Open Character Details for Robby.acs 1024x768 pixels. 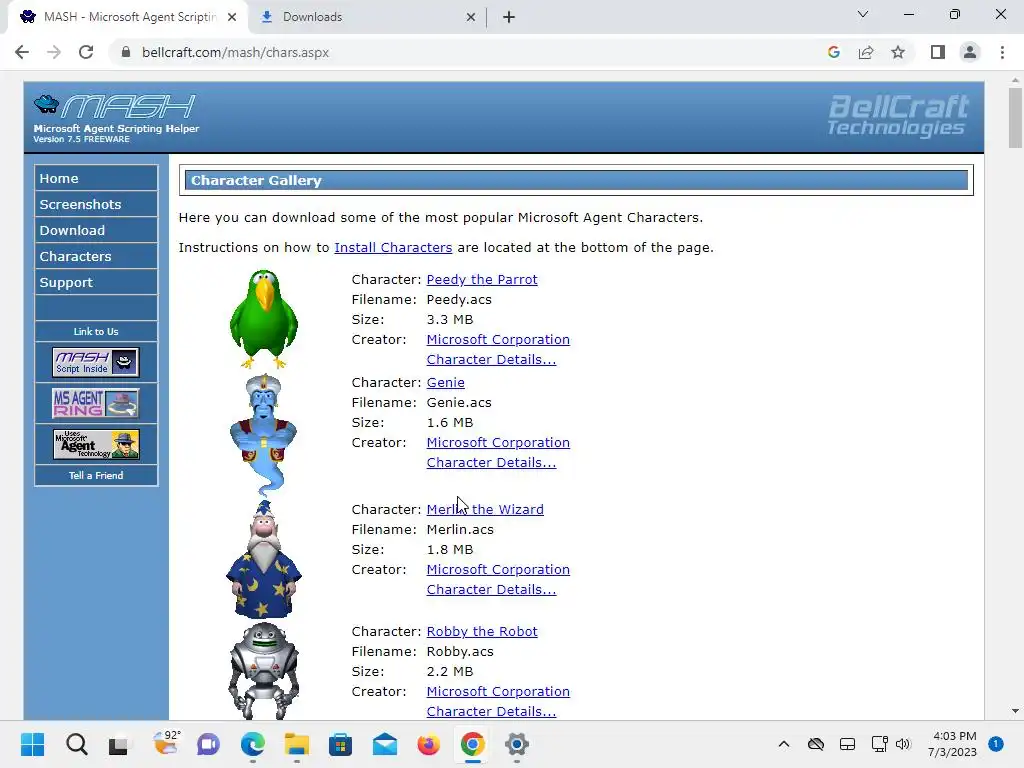(x=491, y=712)
